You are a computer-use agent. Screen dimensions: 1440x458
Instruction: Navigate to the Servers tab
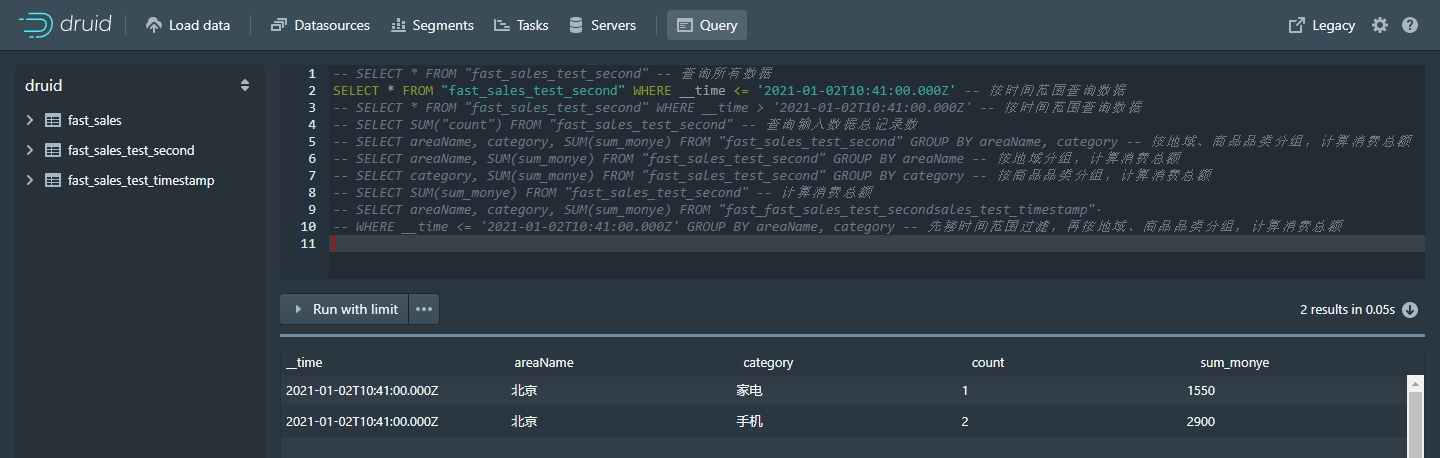[x=602, y=25]
